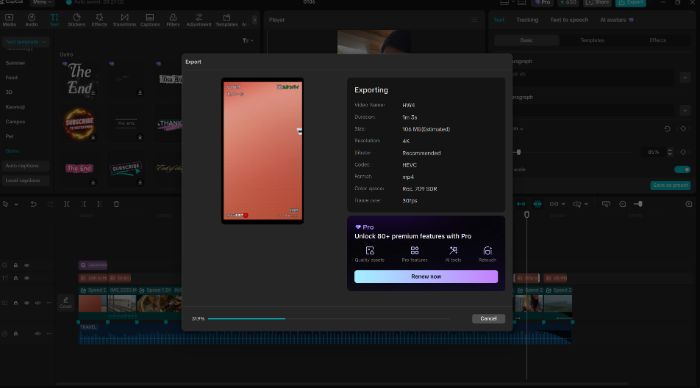Click the Save as preset button
This screenshot has height=388, width=700.
point(671,185)
